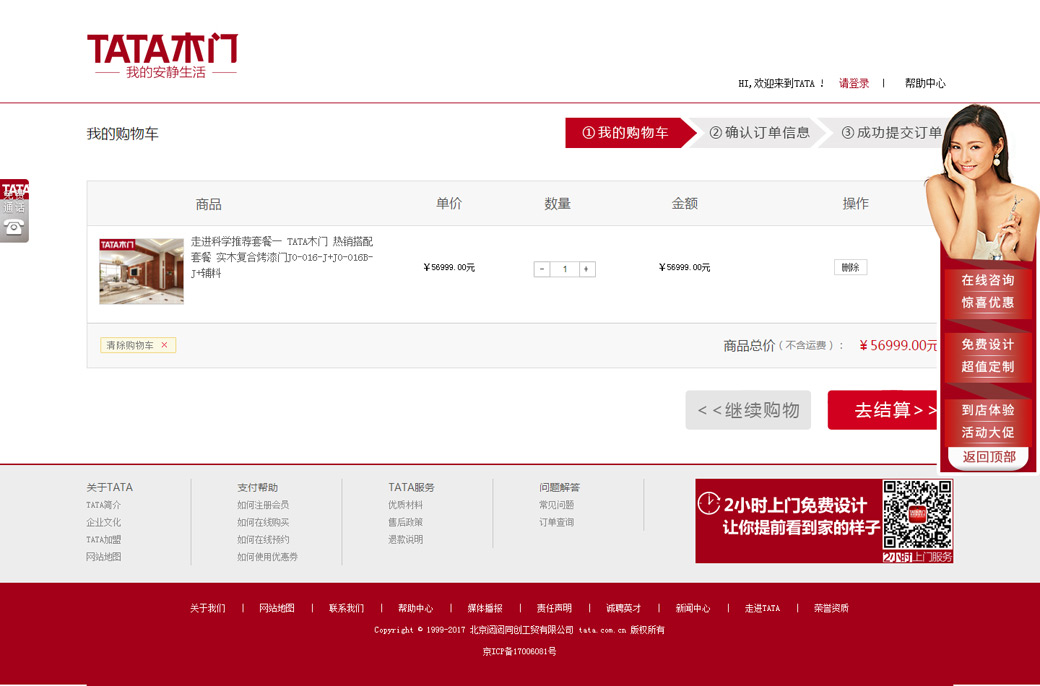Screen dimensions: 1040x686
Task: Clear the cart with 清除购物车
Action: 138,345
